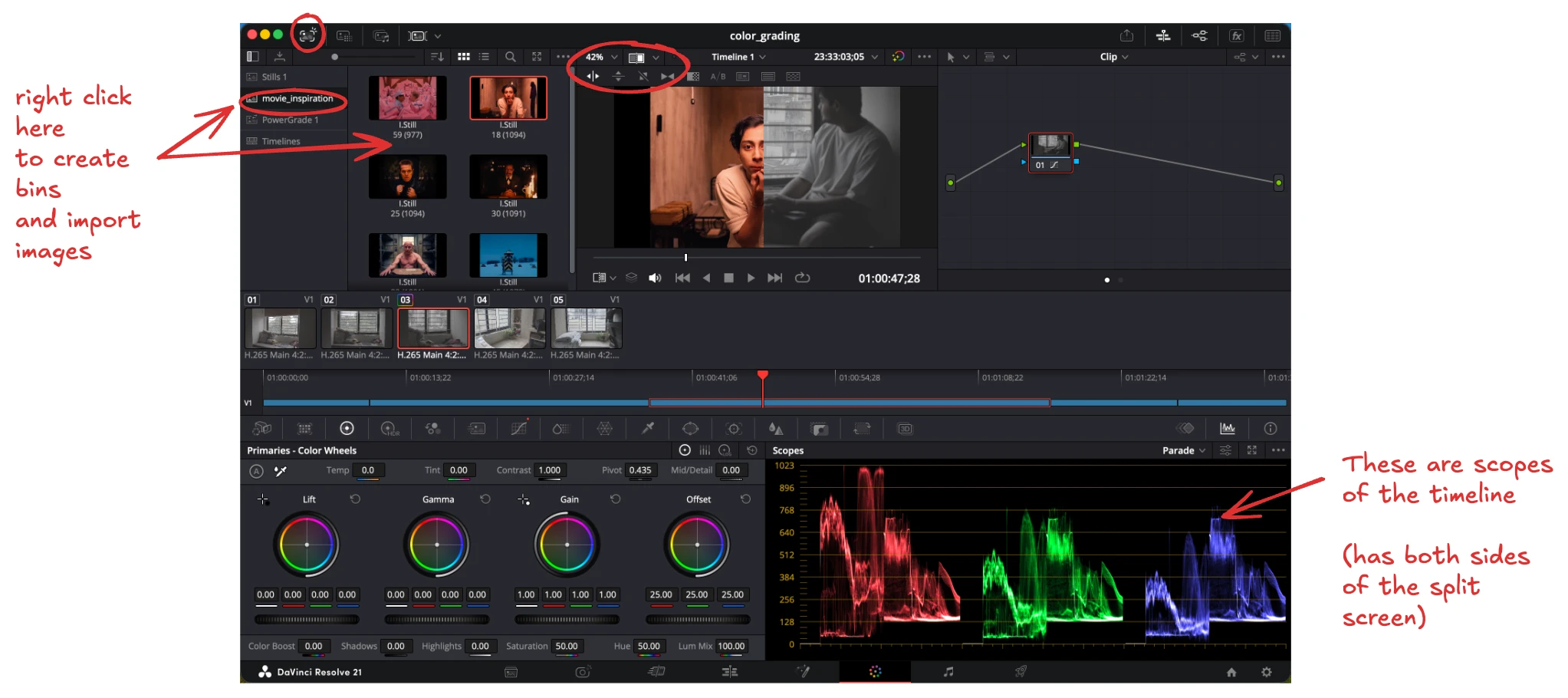Click the import stills icon in gallery
The image size is (1568, 698).
(x=280, y=57)
